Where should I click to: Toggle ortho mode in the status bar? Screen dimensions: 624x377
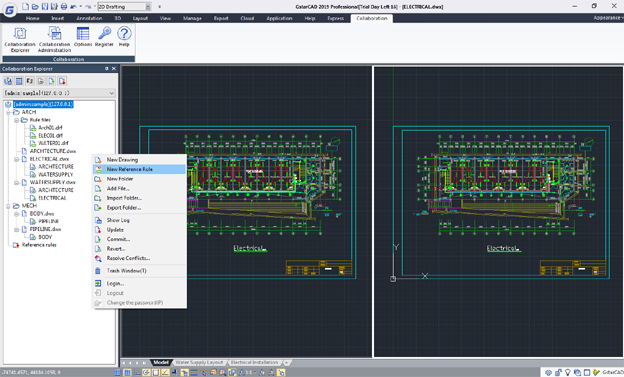[x=137, y=373]
